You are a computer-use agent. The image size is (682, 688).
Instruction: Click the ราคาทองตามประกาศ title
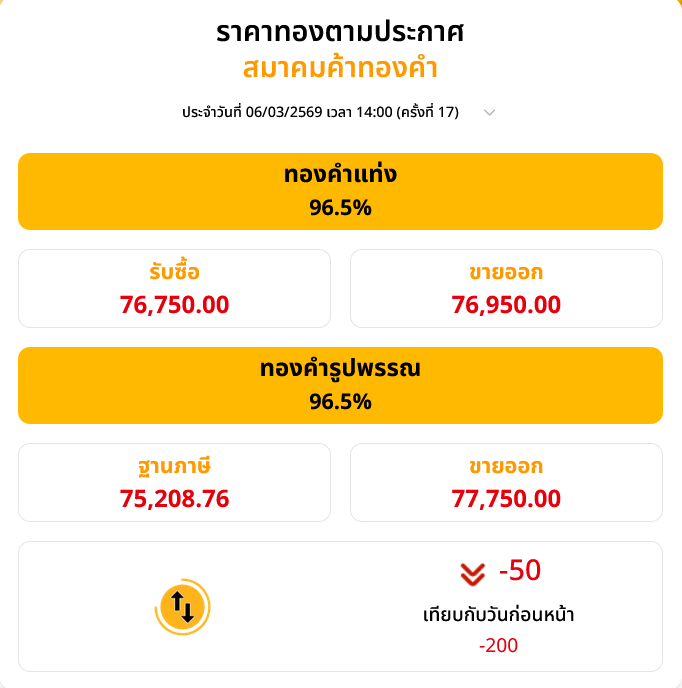(x=340, y=32)
